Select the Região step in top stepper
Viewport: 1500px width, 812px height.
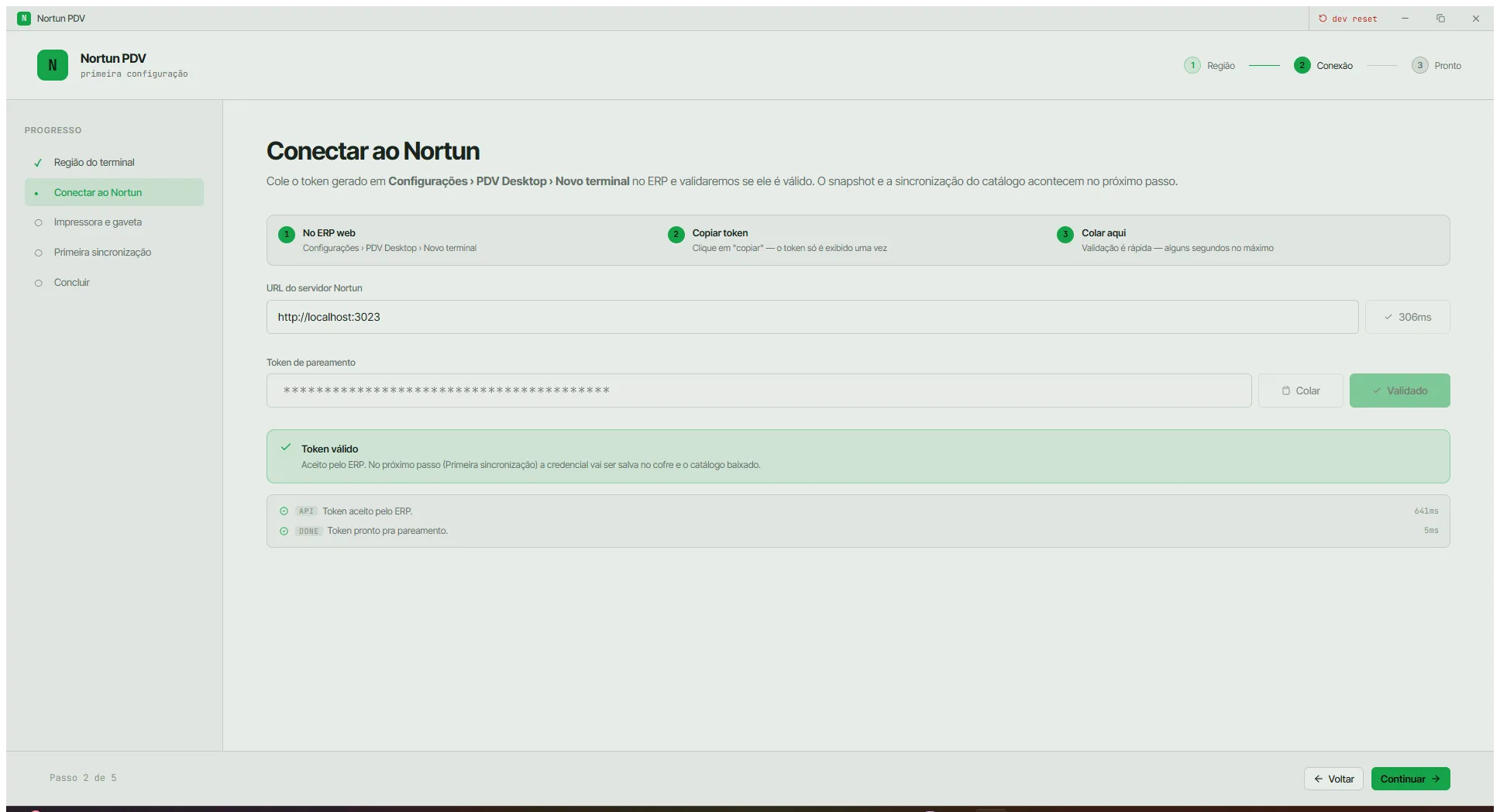(1209, 66)
